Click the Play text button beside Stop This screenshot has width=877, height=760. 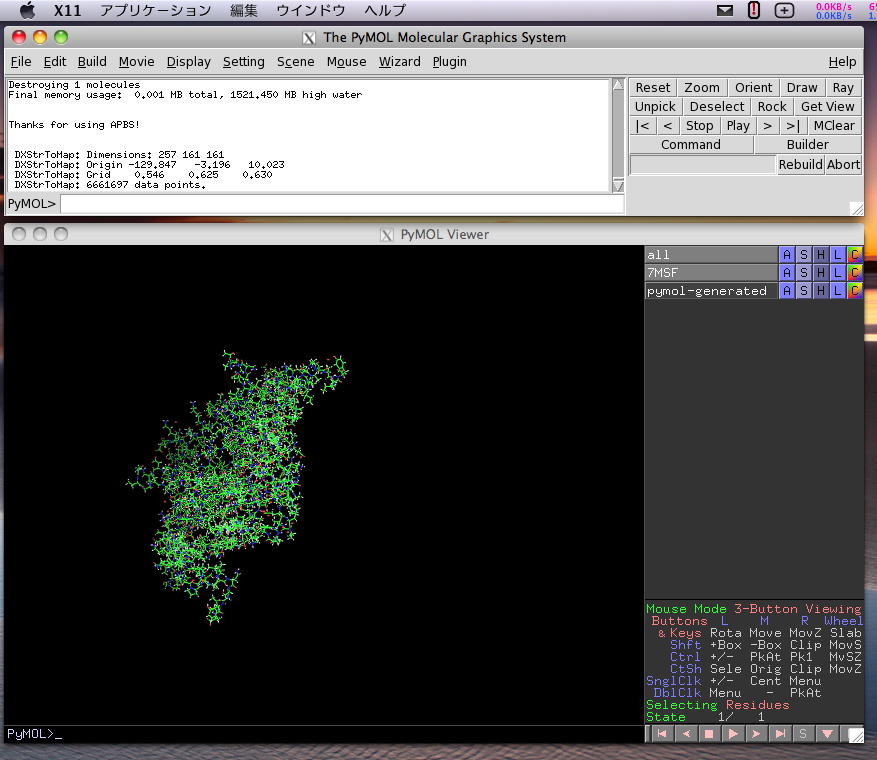pos(738,125)
